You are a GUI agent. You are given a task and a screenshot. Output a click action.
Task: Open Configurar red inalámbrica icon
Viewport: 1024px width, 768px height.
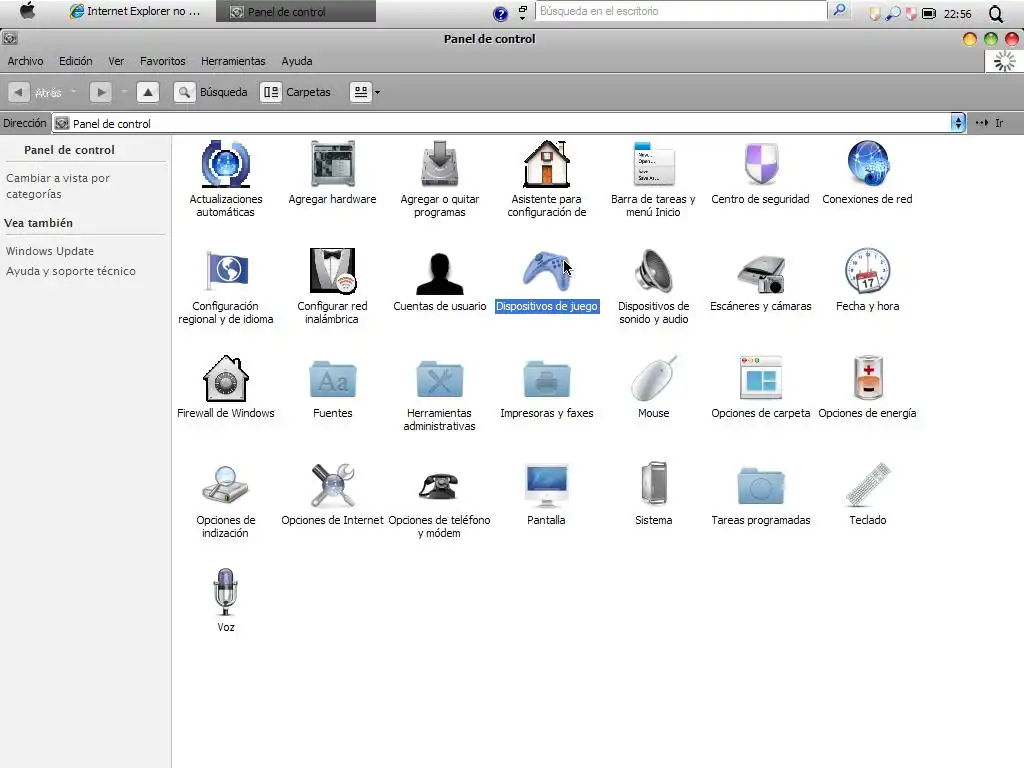coord(332,270)
